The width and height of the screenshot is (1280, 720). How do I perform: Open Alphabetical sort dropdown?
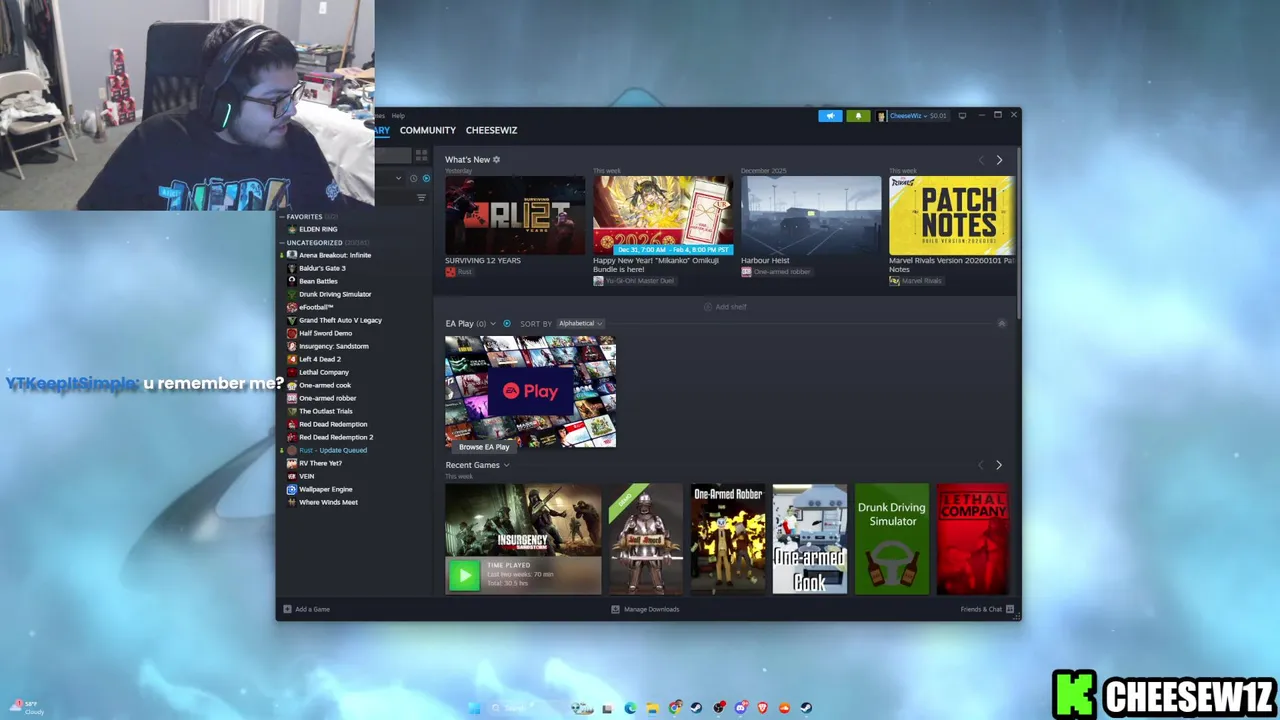580,323
